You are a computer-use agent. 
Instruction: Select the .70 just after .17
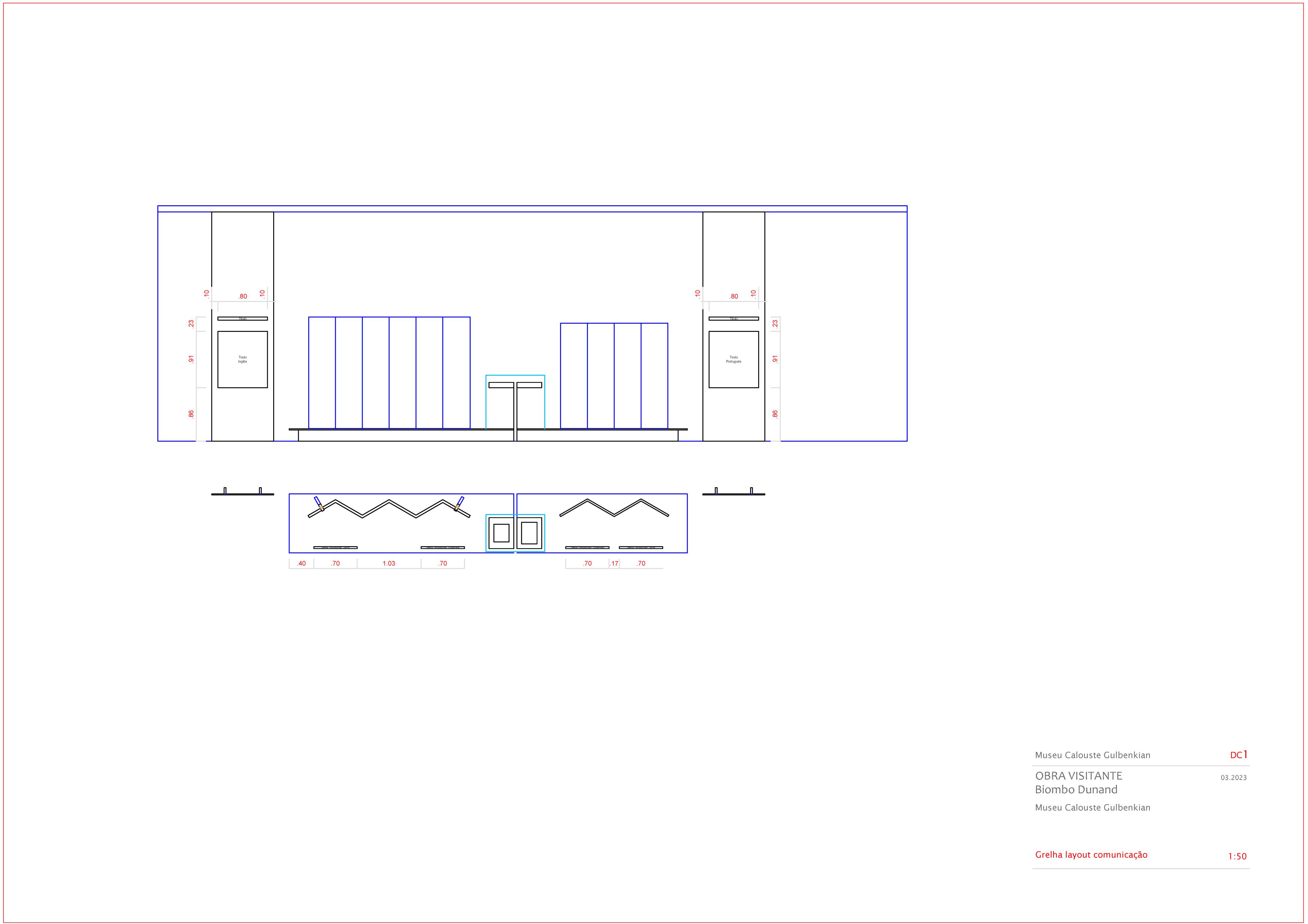coord(641,563)
